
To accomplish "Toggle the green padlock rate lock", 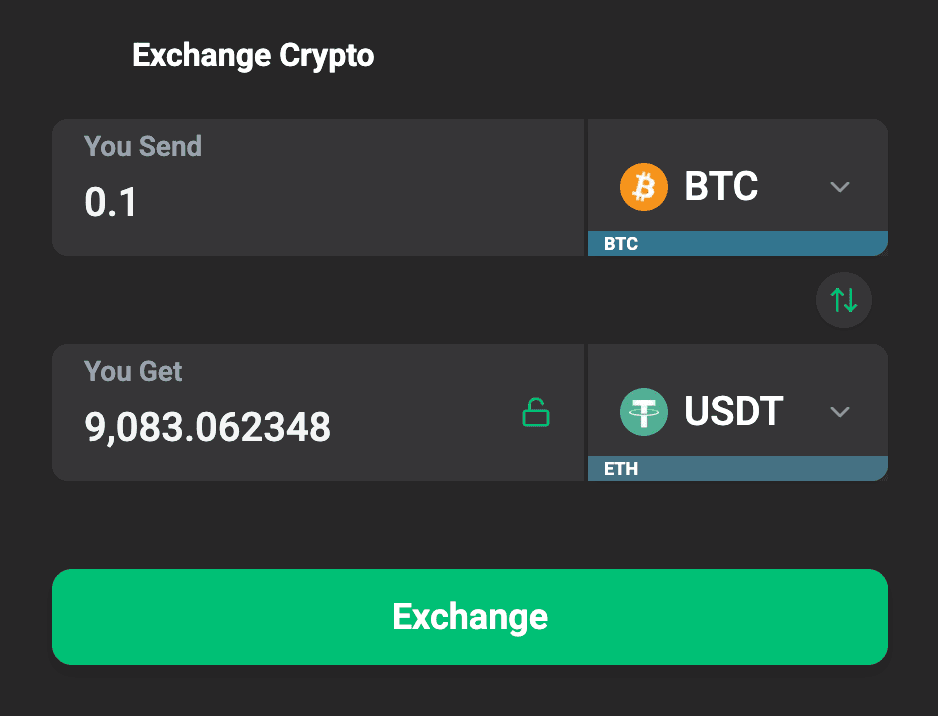I will click(536, 412).
